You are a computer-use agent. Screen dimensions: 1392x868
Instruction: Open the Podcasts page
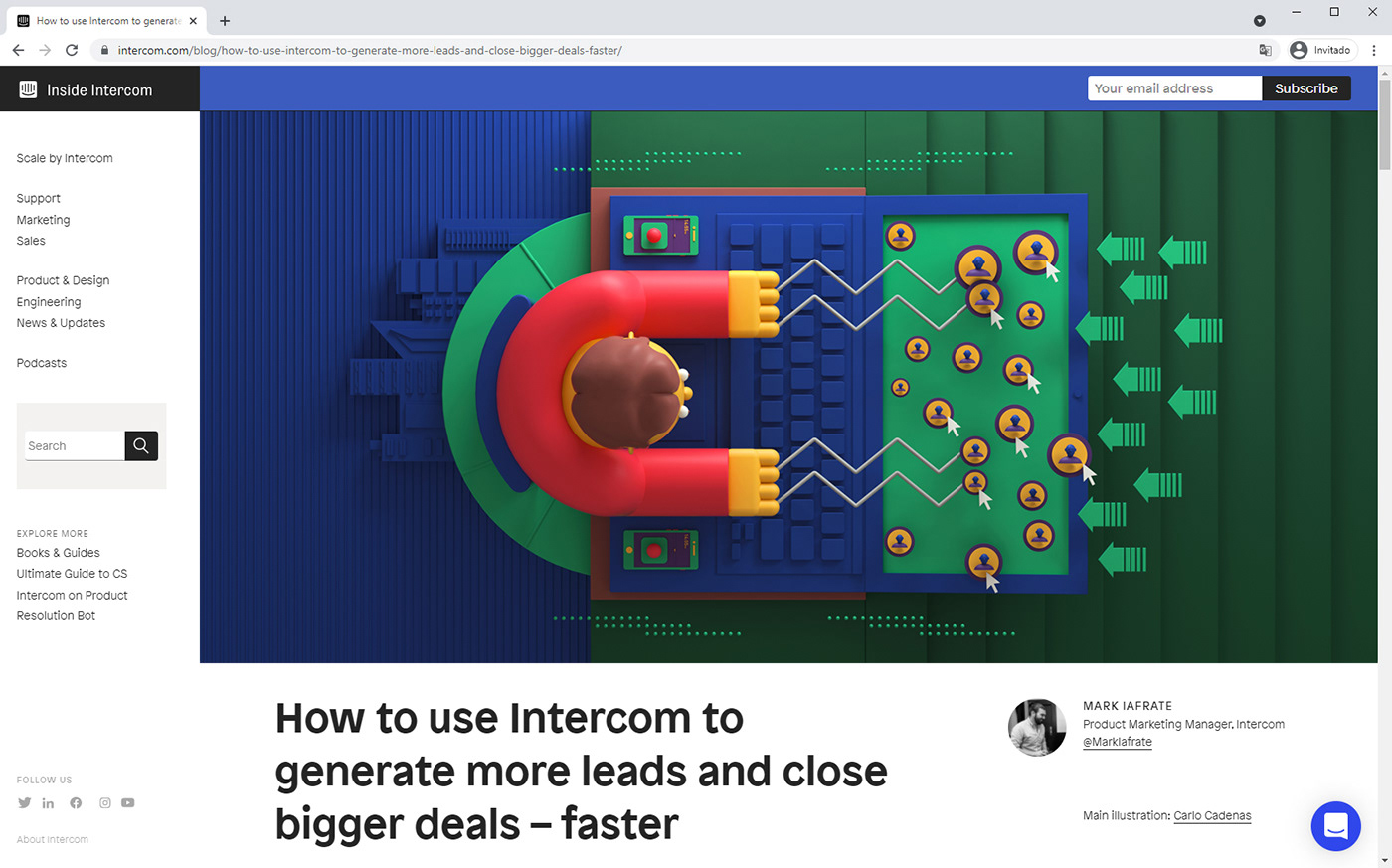(42, 363)
